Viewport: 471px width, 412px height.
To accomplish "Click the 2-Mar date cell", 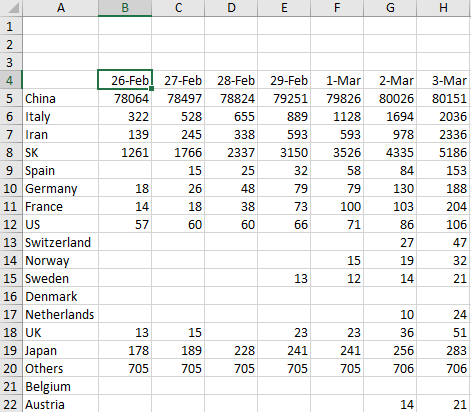I will click(x=390, y=80).
